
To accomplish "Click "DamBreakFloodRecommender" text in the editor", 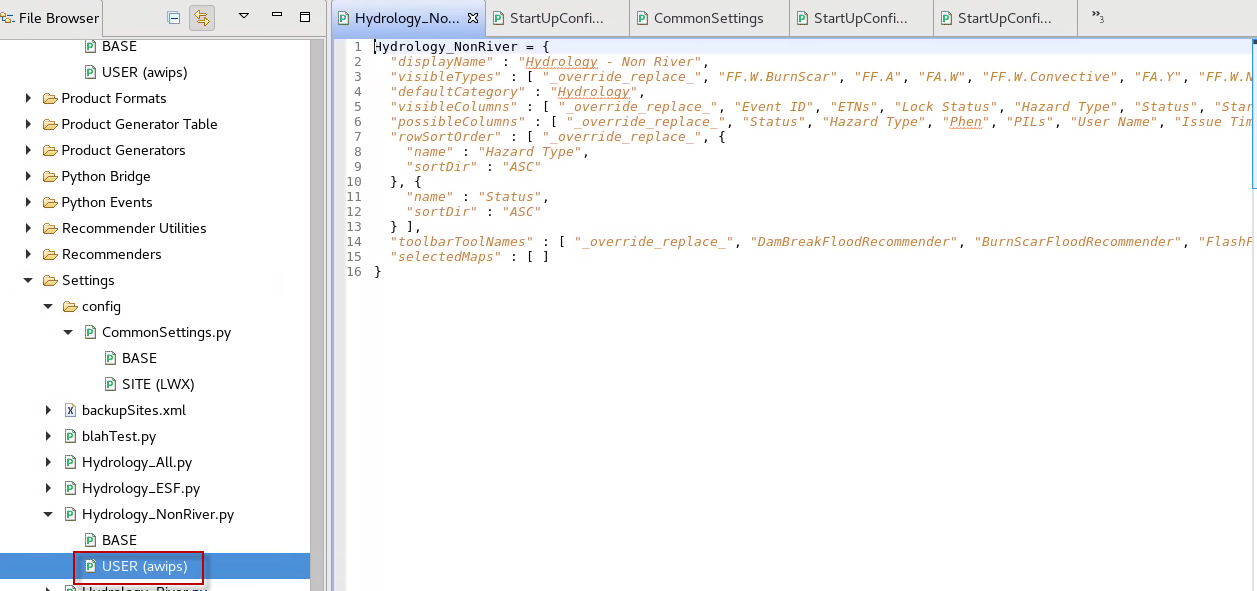I will click(x=855, y=242).
